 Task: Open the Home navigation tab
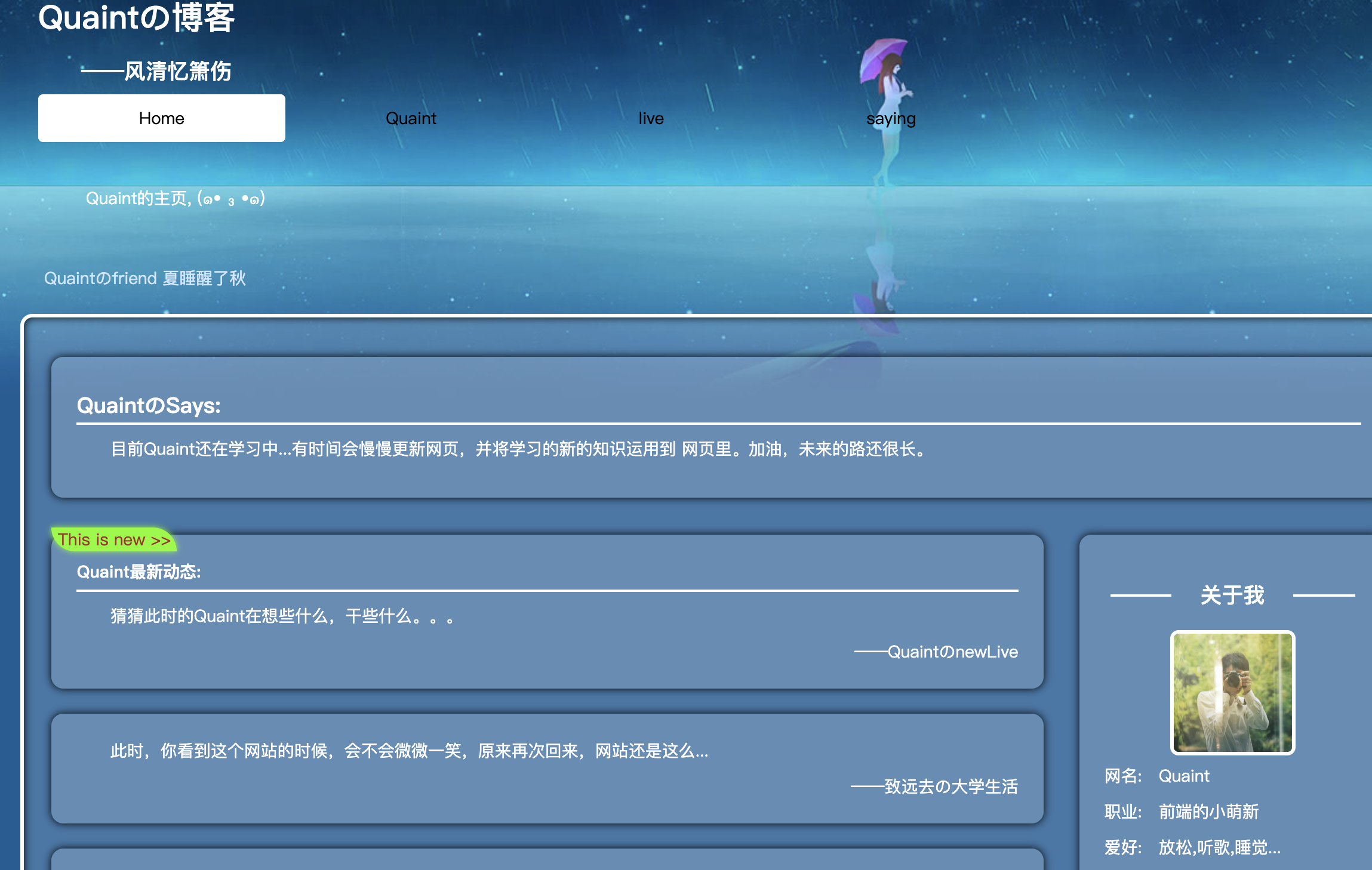(161, 118)
